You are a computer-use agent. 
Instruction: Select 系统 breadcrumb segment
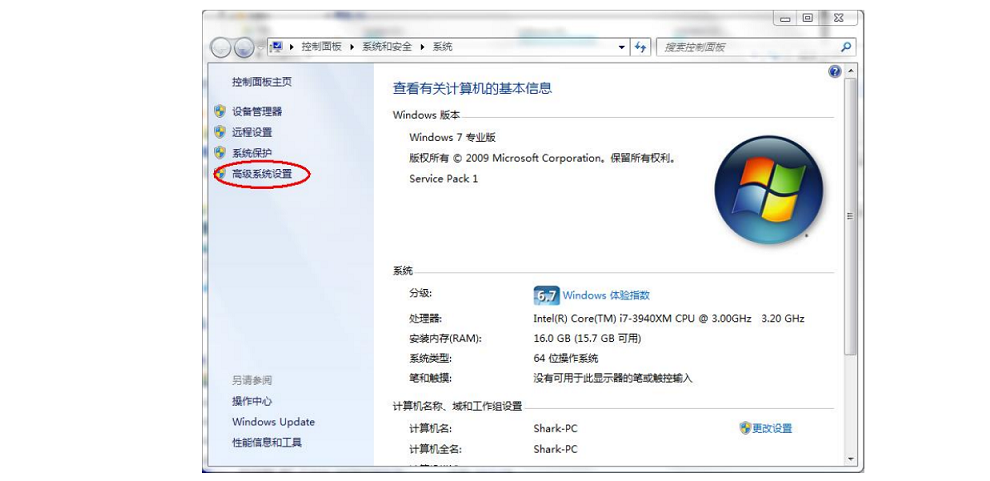(x=443, y=47)
